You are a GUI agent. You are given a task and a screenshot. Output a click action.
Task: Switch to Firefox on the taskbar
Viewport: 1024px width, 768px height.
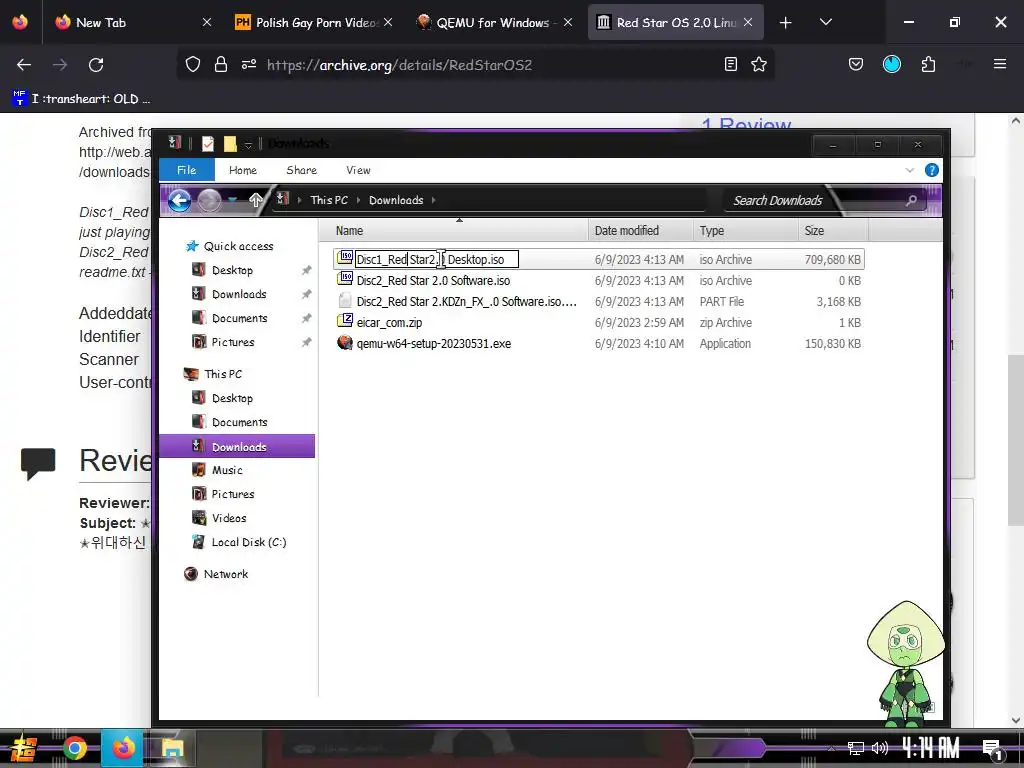123,748
